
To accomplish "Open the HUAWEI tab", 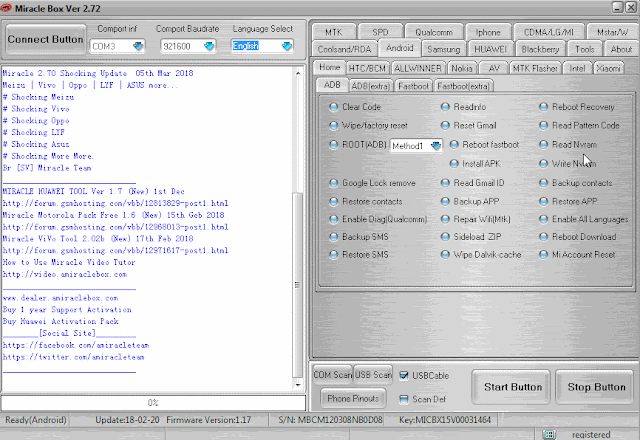I will tap(490, 49).
